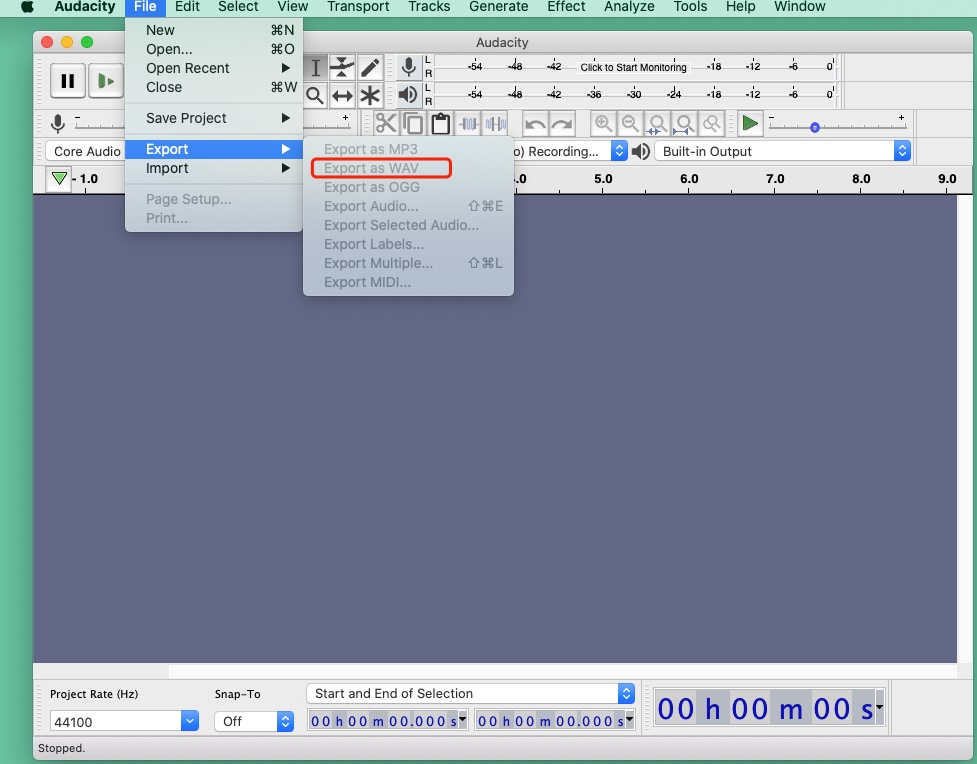
Task: Select the Selection (I-beam) tool
Action: pos(316,67)
